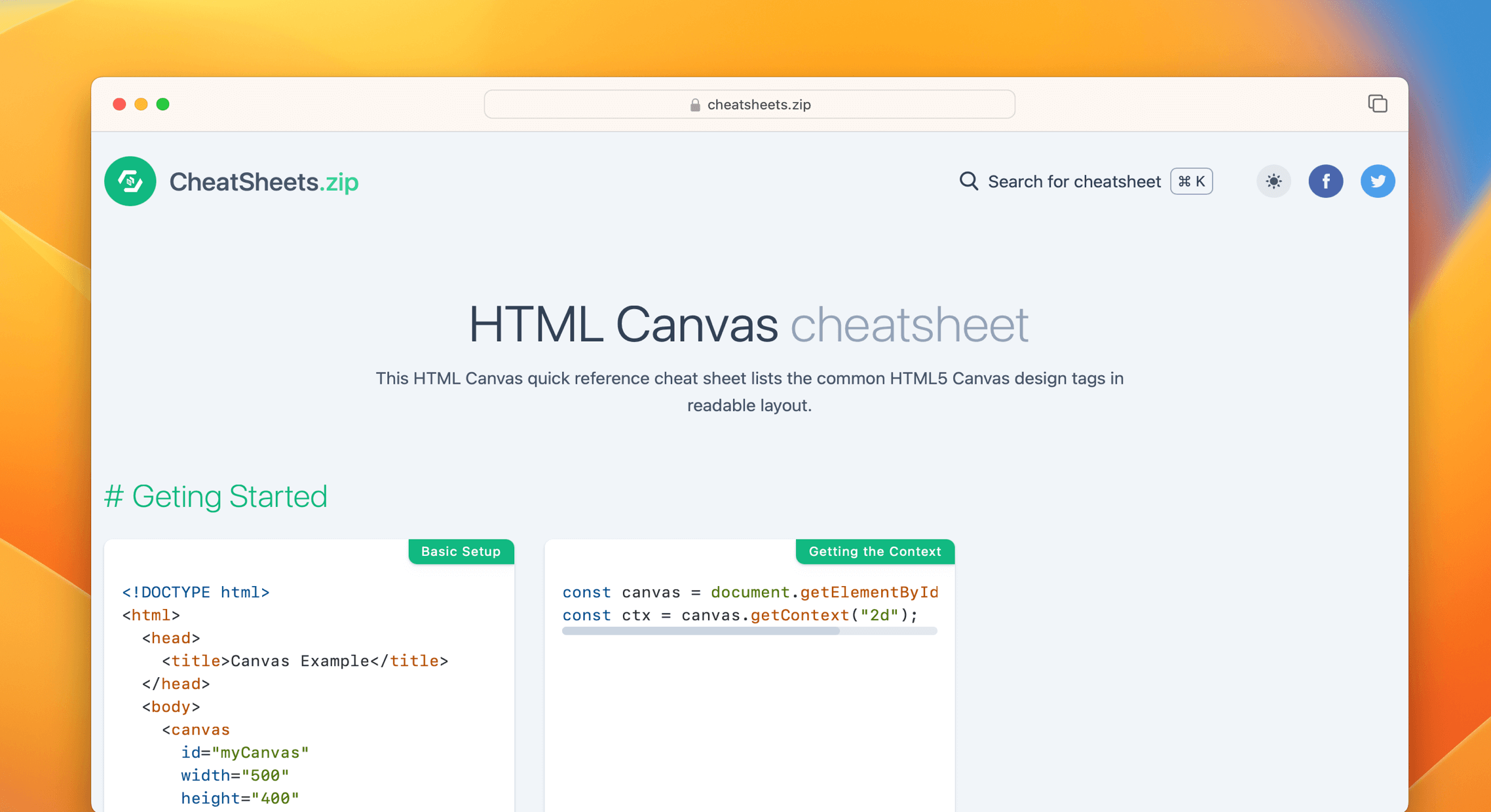1491x812 pixels.
Task: Click the CheatSheets.zip site title link
Action: [263, 181]
